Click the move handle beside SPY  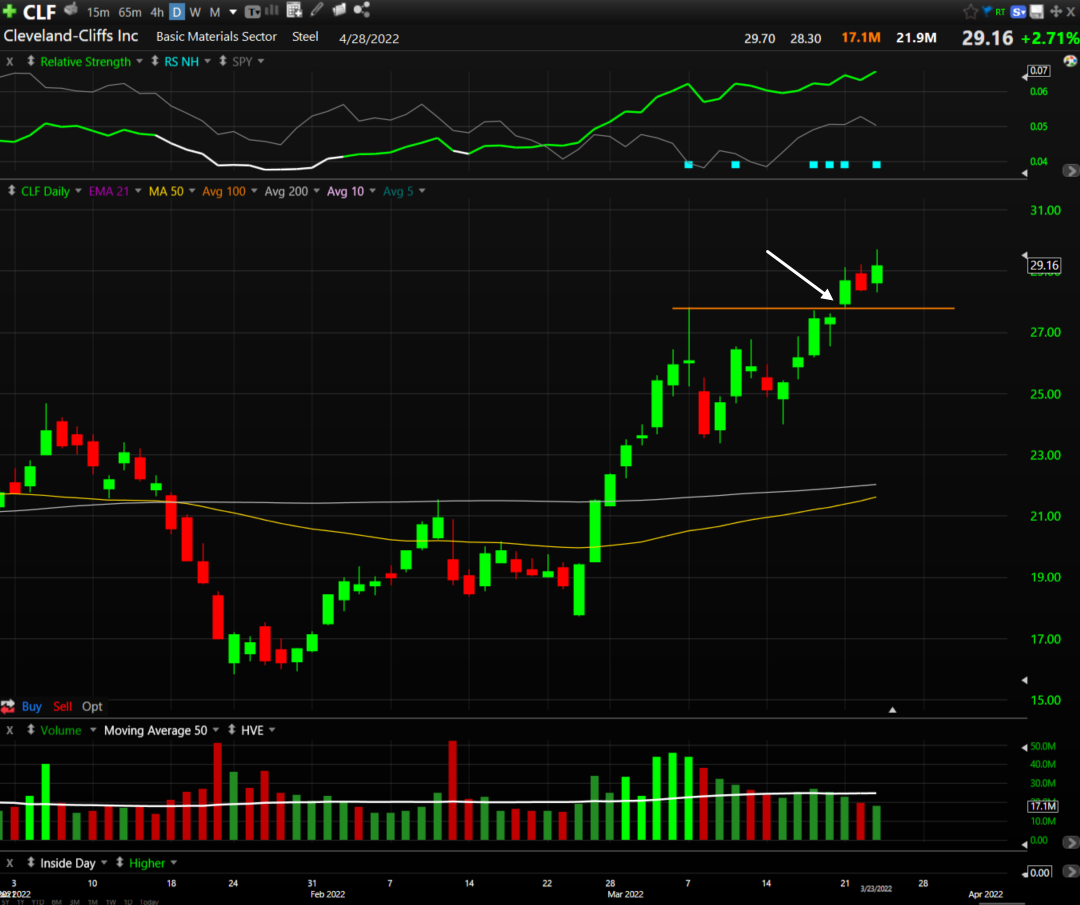(222, 61)
